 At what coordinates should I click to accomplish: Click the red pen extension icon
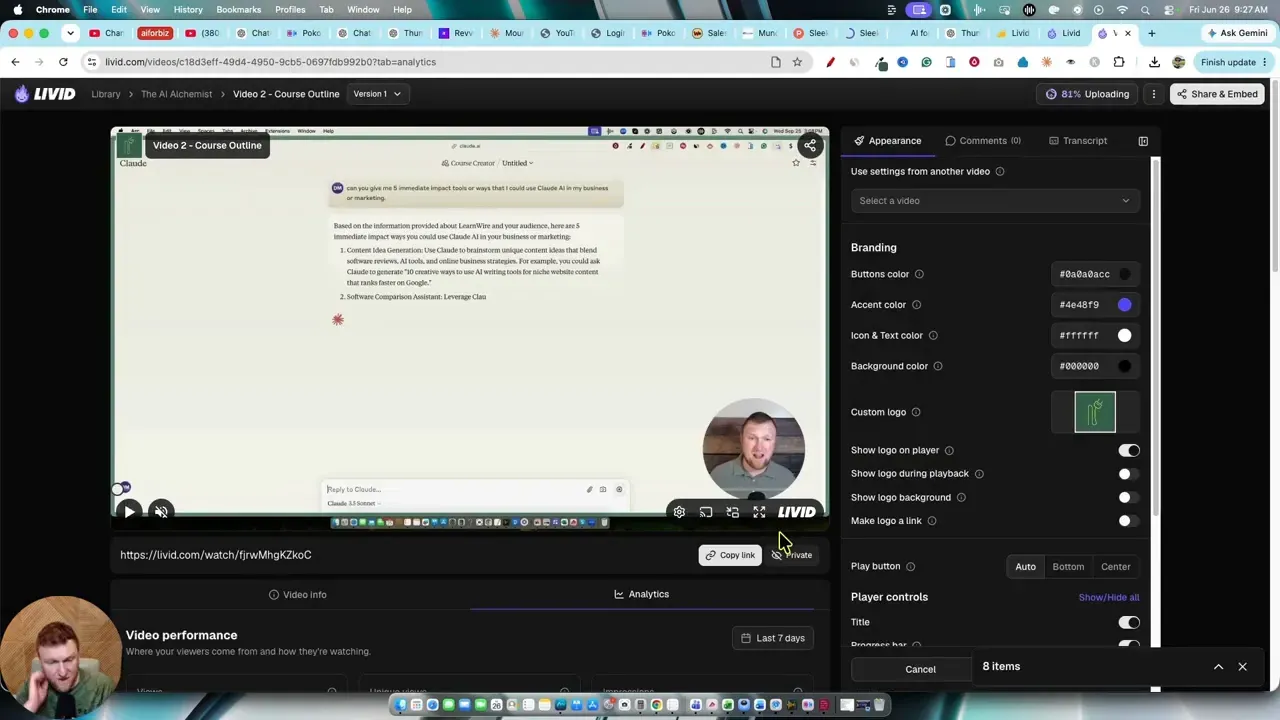coord(830,62)
